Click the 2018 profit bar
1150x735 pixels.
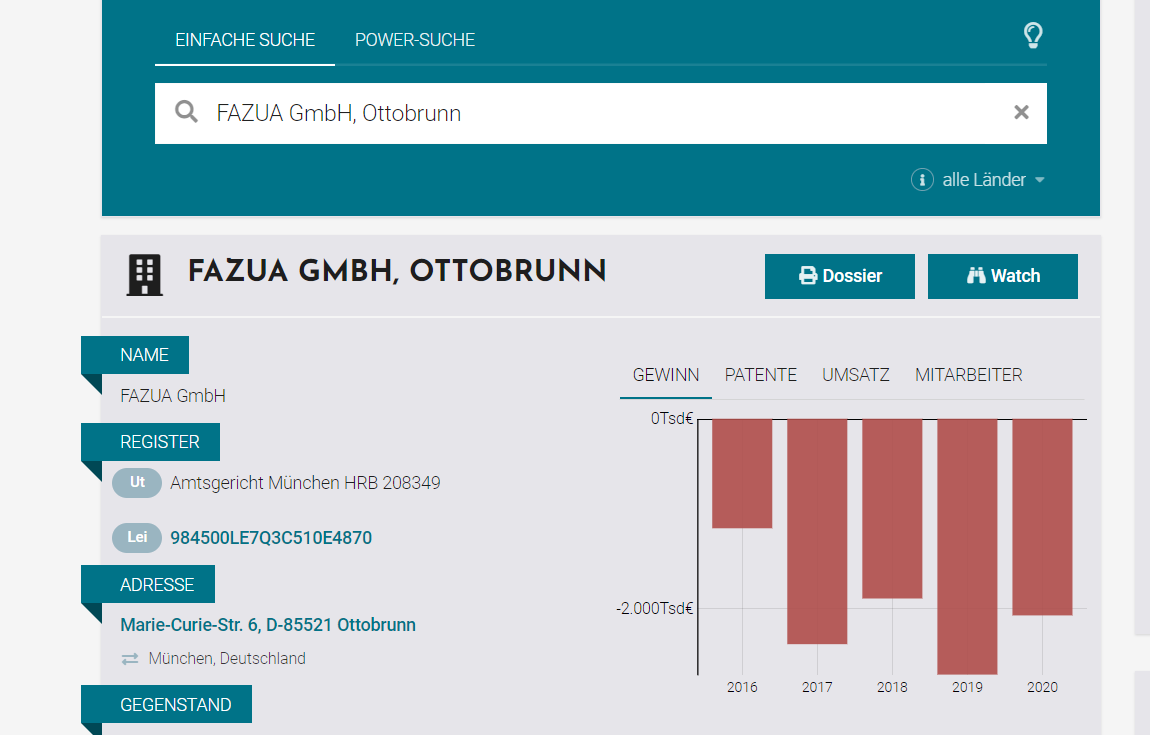click(892, 508)
